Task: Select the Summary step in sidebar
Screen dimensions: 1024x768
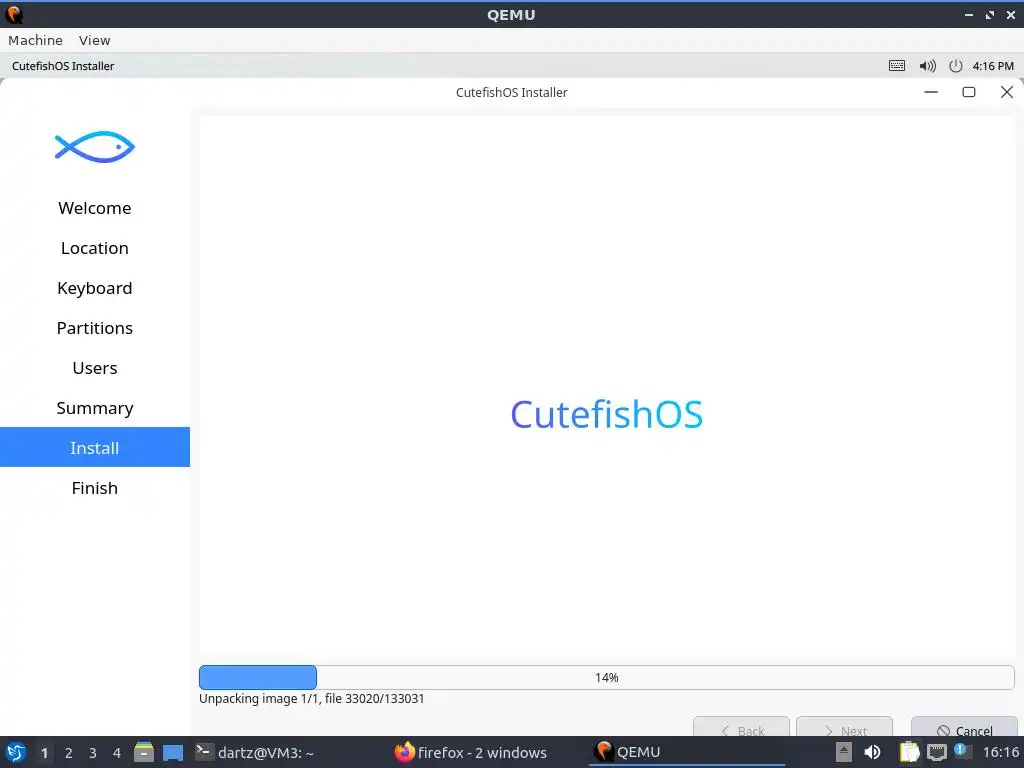Action: 95,408
